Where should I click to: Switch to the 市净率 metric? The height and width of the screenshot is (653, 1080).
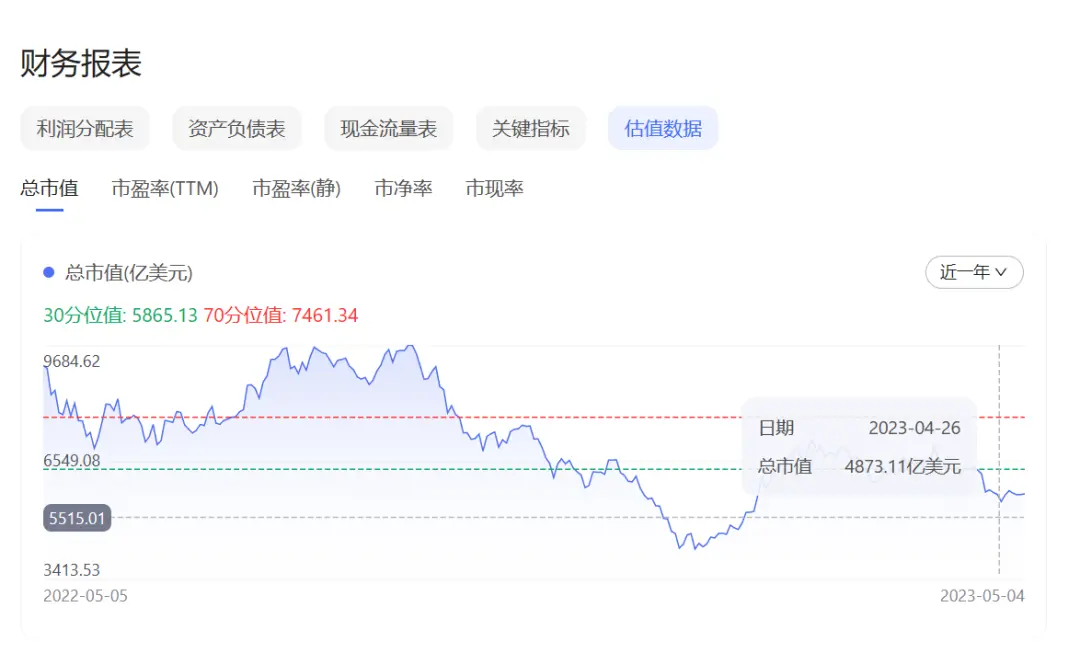tap(403, 188)
